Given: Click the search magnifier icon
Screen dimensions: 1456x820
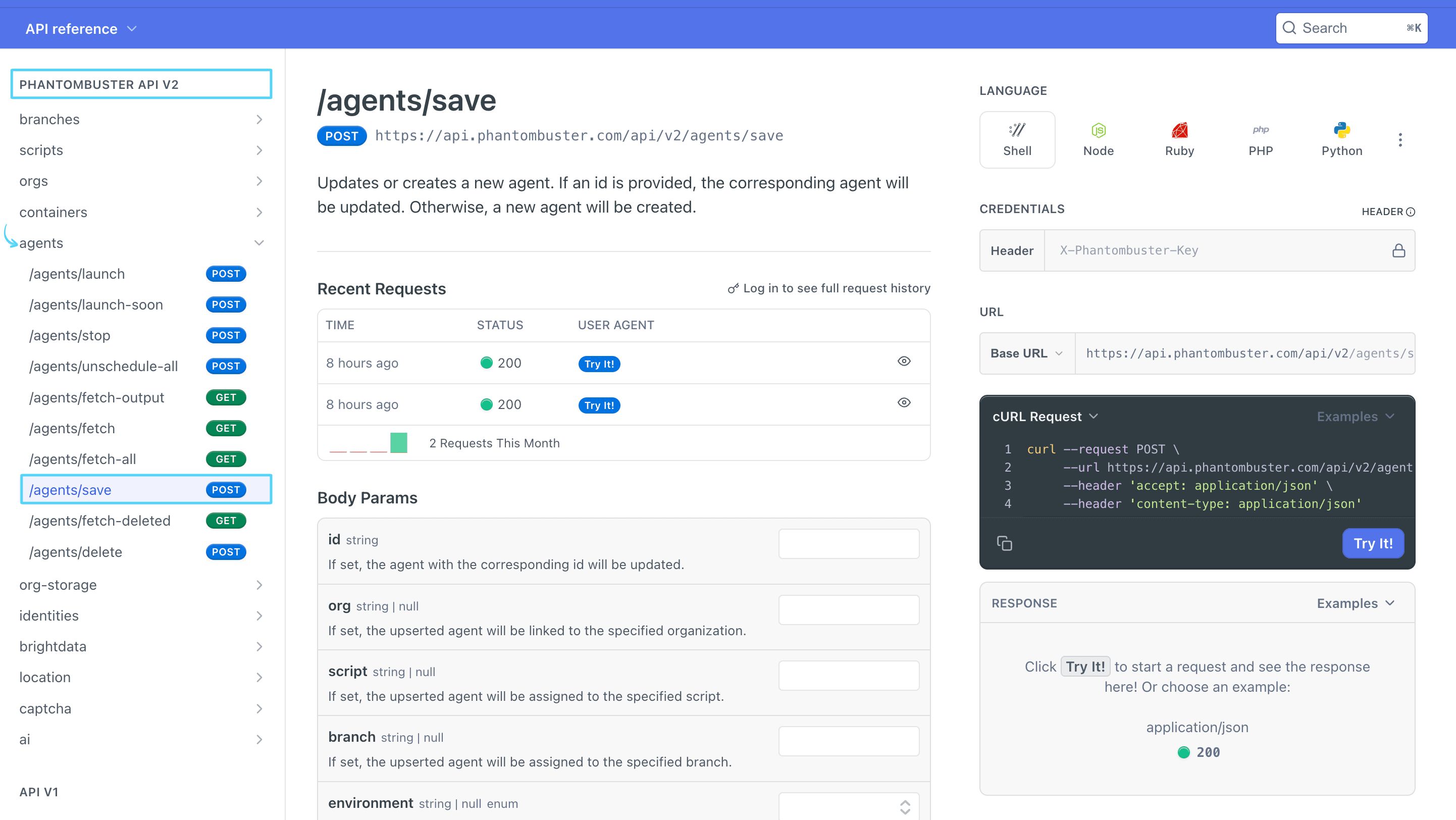Looking at the screenshot, I should coord(1289,28).
